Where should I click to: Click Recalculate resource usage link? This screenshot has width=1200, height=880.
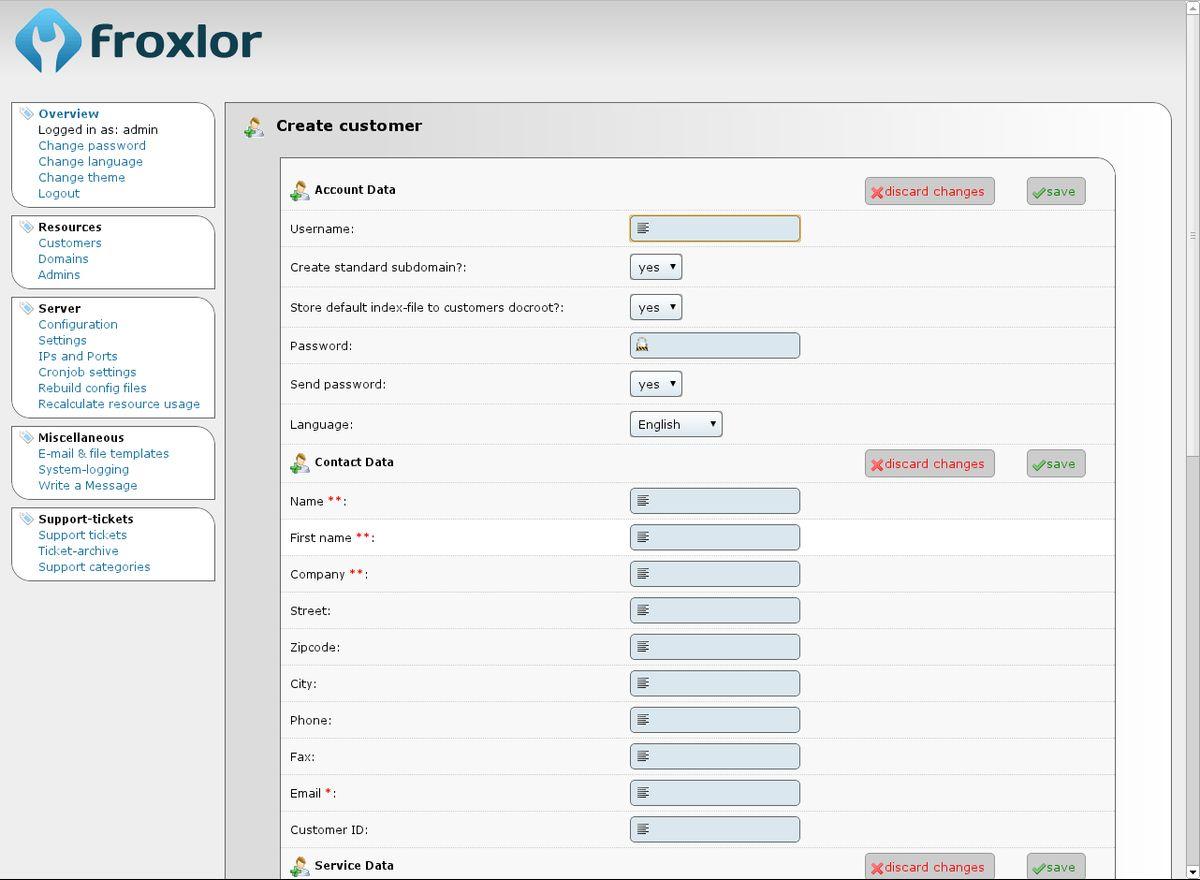tap(119, 405)
